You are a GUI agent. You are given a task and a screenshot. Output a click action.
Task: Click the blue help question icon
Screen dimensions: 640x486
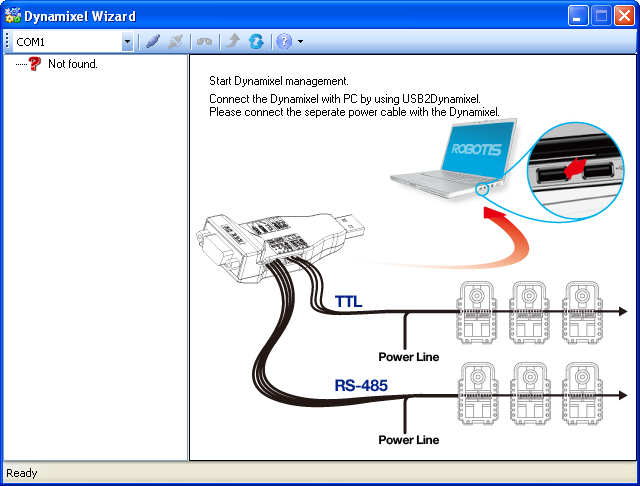[284, 41]
